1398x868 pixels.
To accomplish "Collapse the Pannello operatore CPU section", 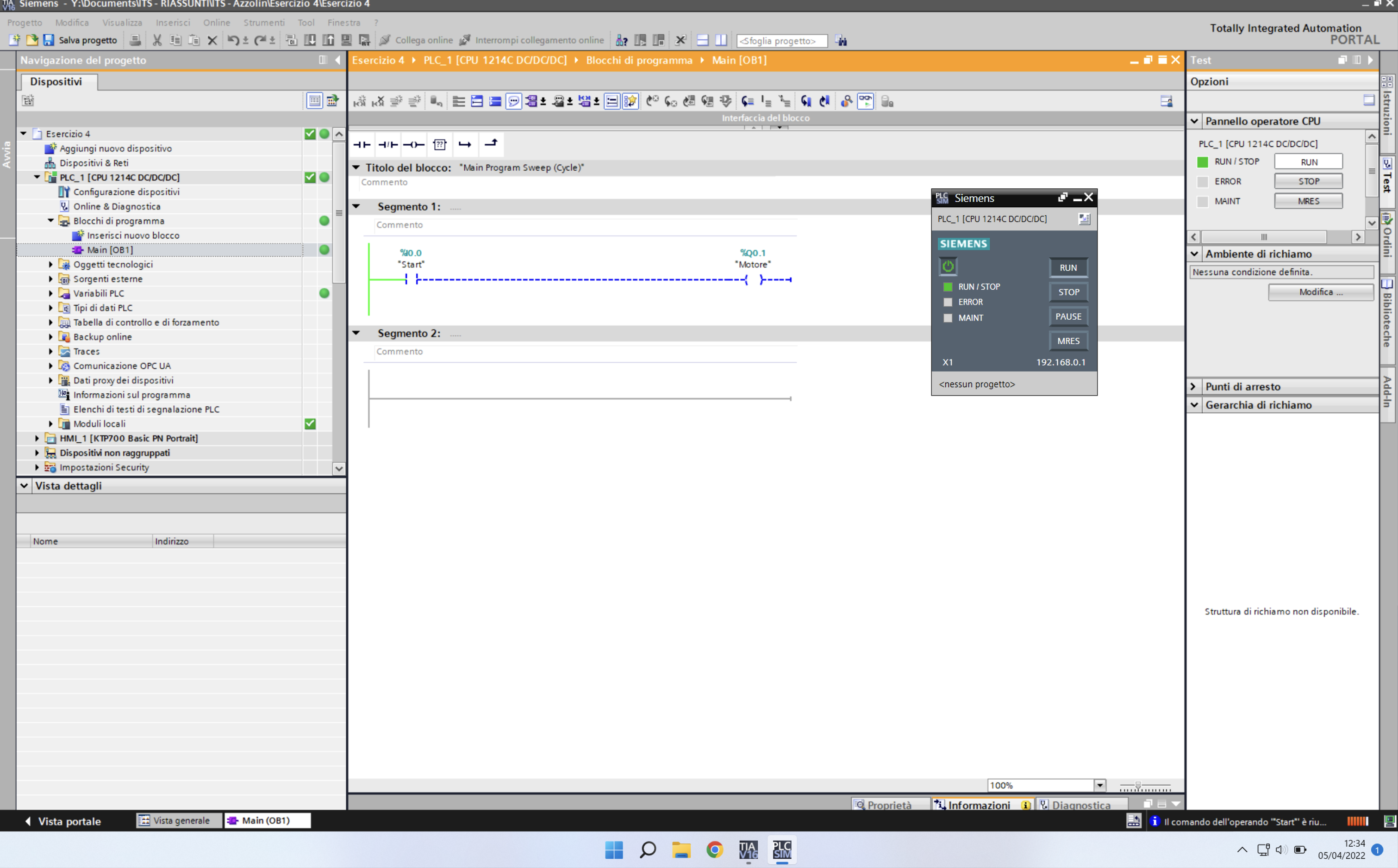I will pos(1194,121).
